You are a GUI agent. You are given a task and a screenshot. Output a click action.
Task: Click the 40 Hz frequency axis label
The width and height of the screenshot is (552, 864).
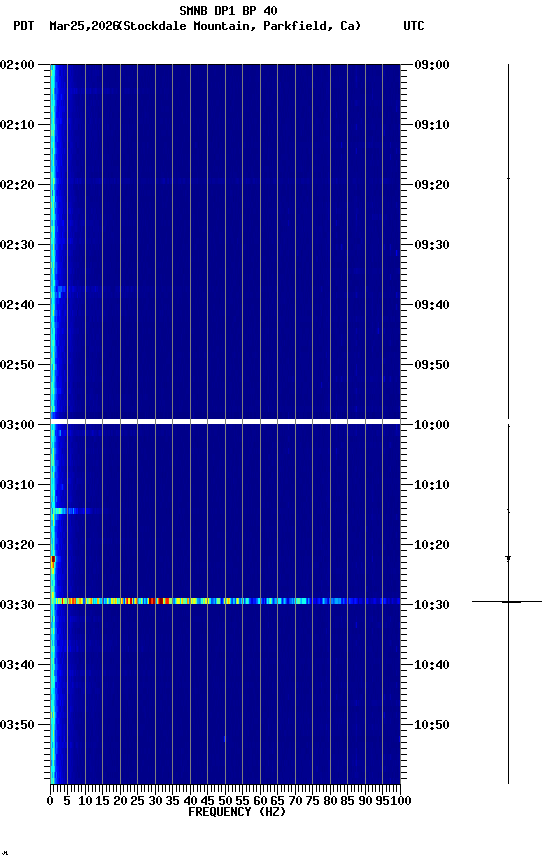190,801
